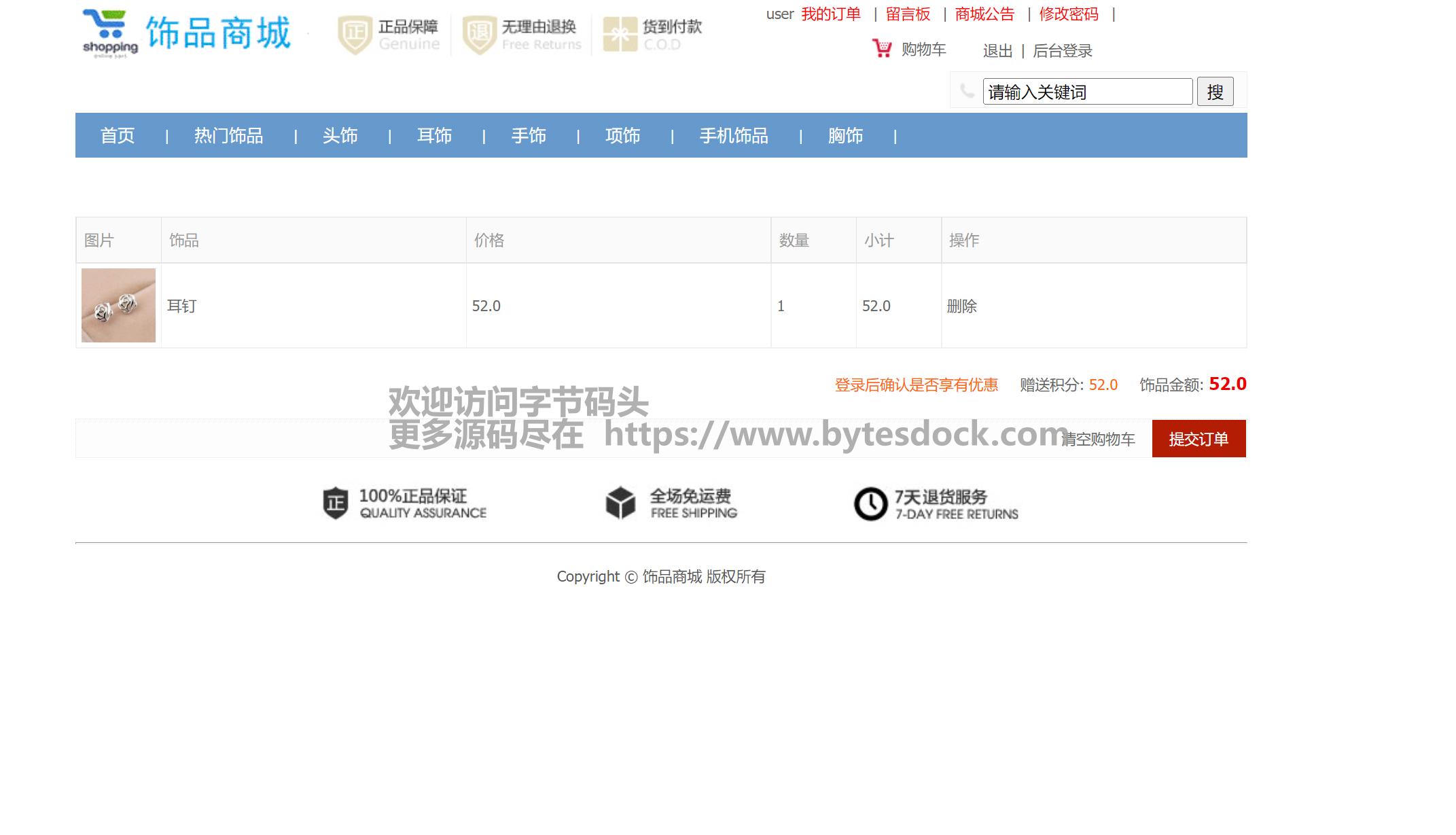Viewport: 1456px width, 835px height.
Task: Click the 无理由退换 Free Returns badge
Action: click(x=479, y=35)
